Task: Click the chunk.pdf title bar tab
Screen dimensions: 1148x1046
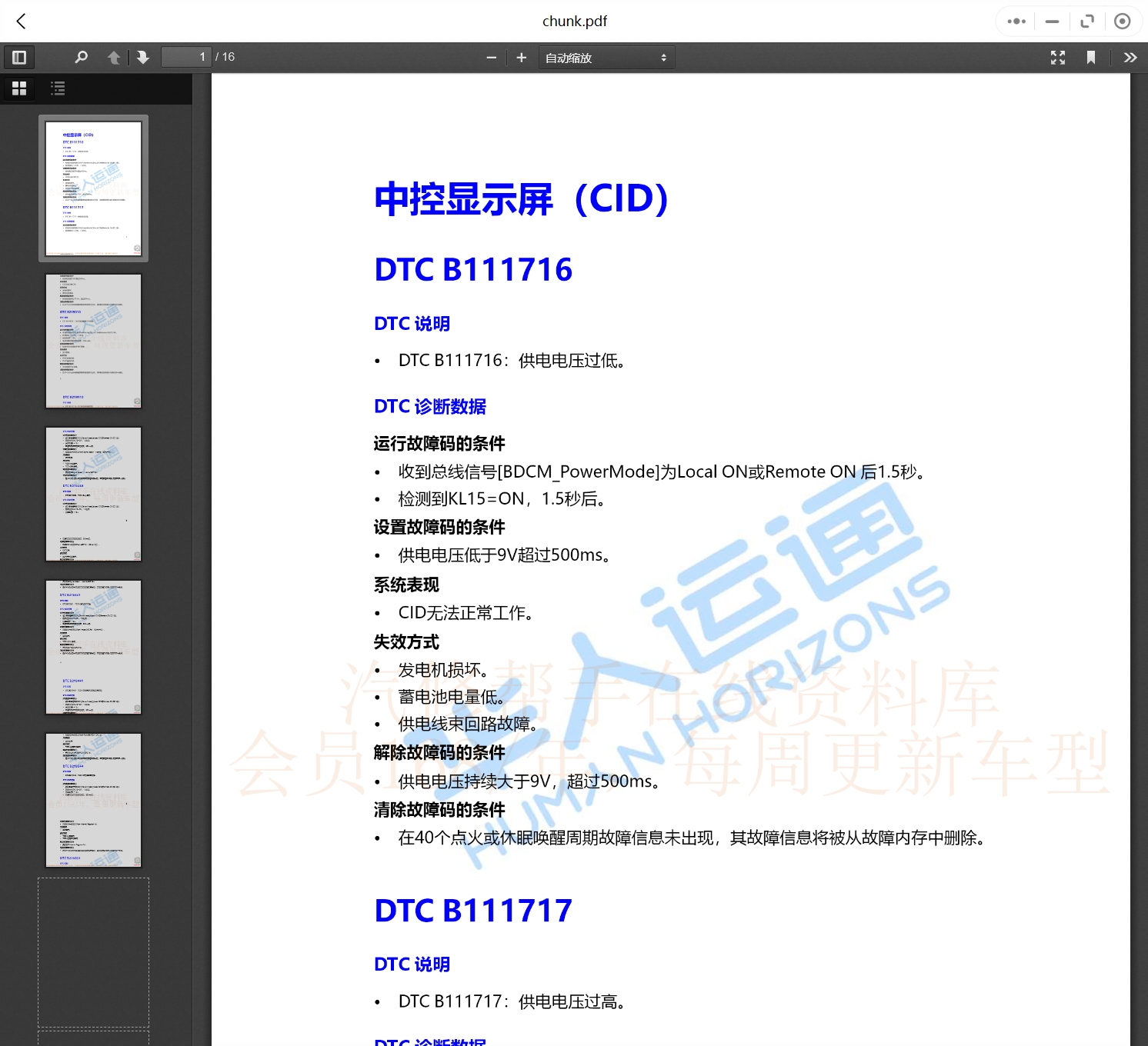Action: (574, 21)
